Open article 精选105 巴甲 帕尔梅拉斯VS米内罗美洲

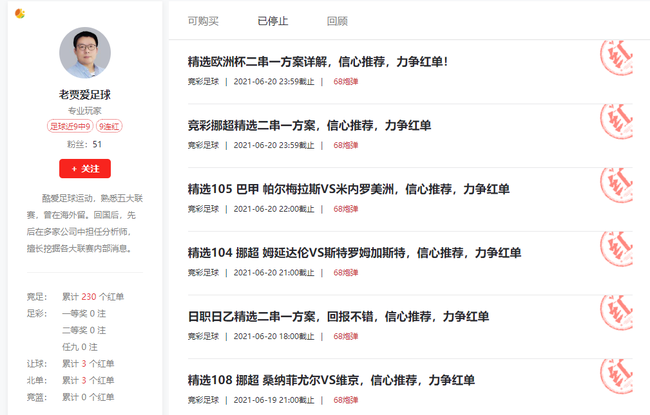pyautogui.click(x=349, y=189)
